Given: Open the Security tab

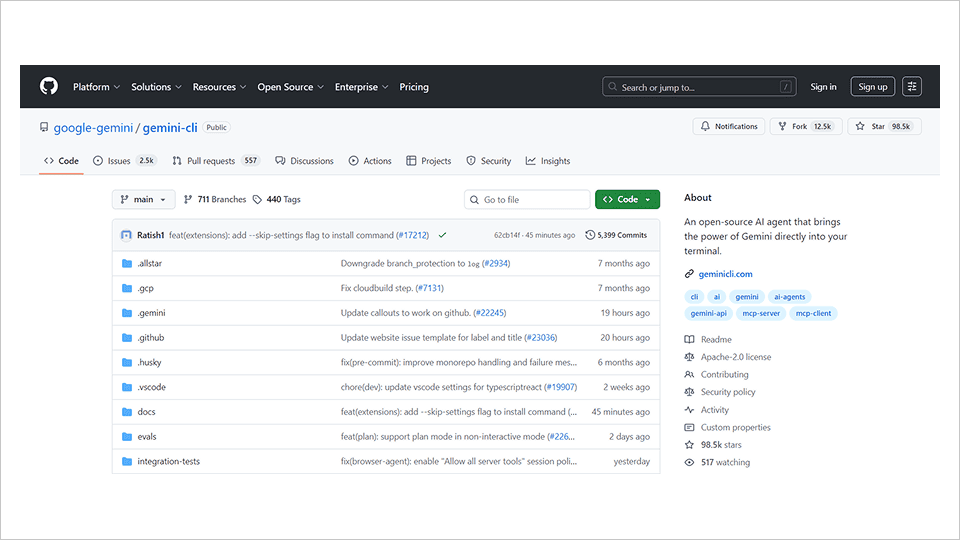Looking at the screenshot, I should [489, 160].
